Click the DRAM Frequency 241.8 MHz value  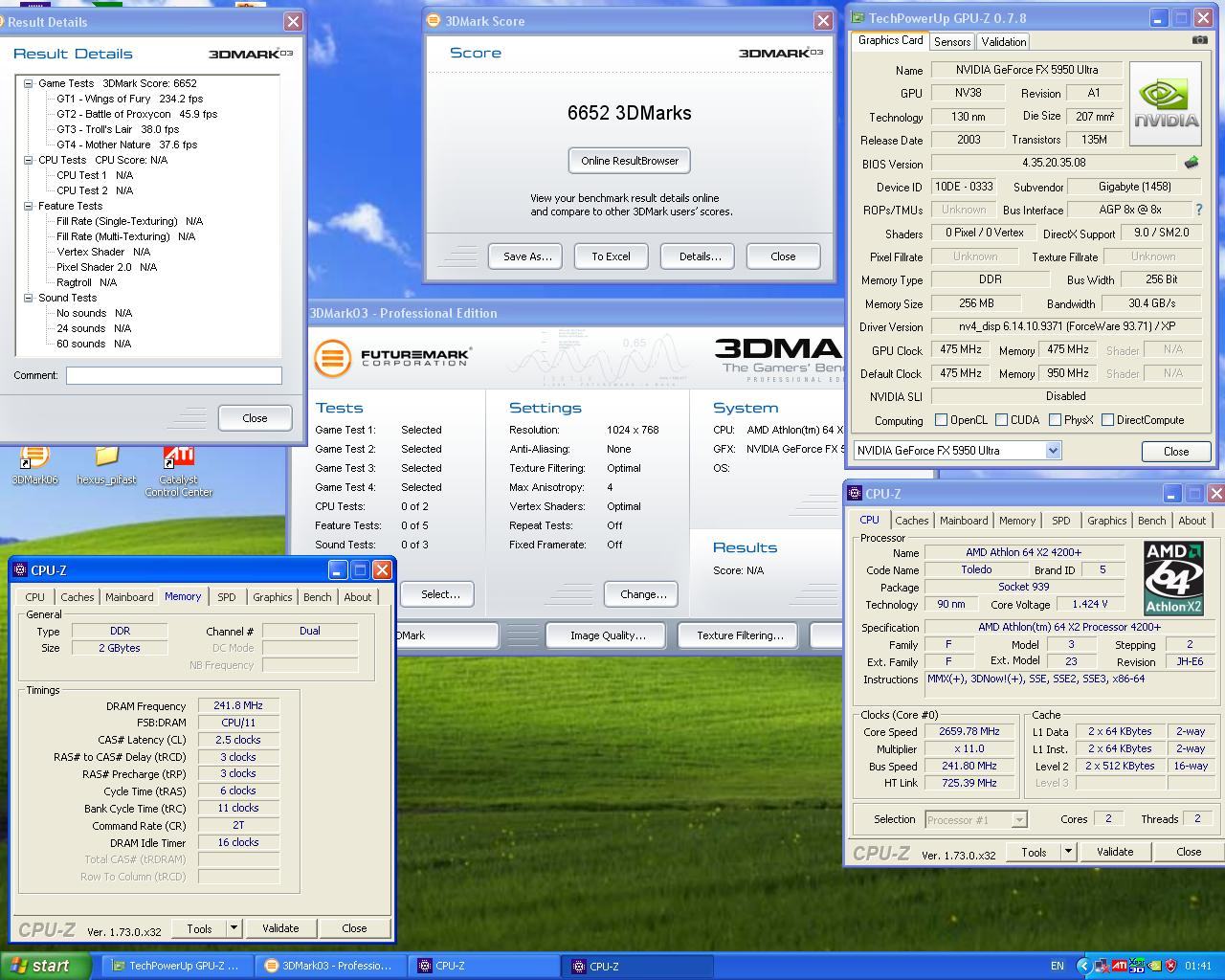[x=238, y=705]
